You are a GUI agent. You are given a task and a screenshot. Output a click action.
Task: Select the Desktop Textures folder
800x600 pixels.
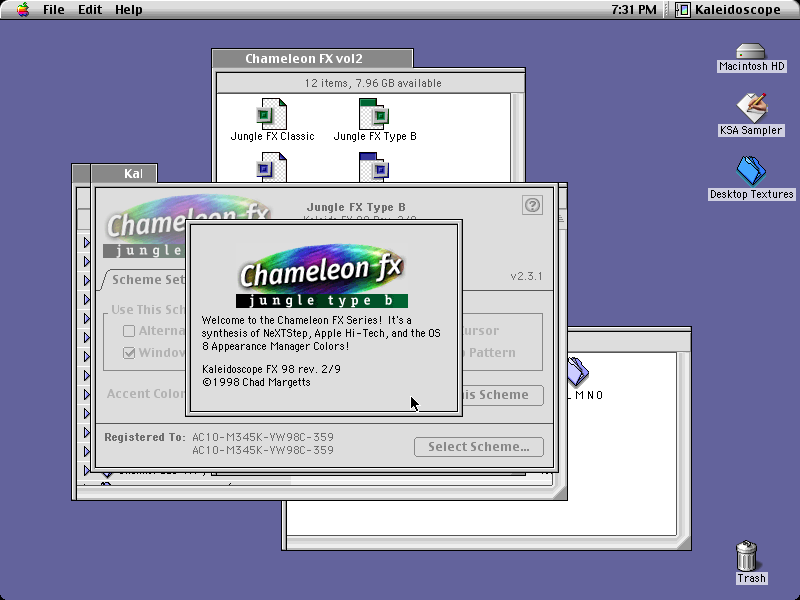click(x=751, y=171)
